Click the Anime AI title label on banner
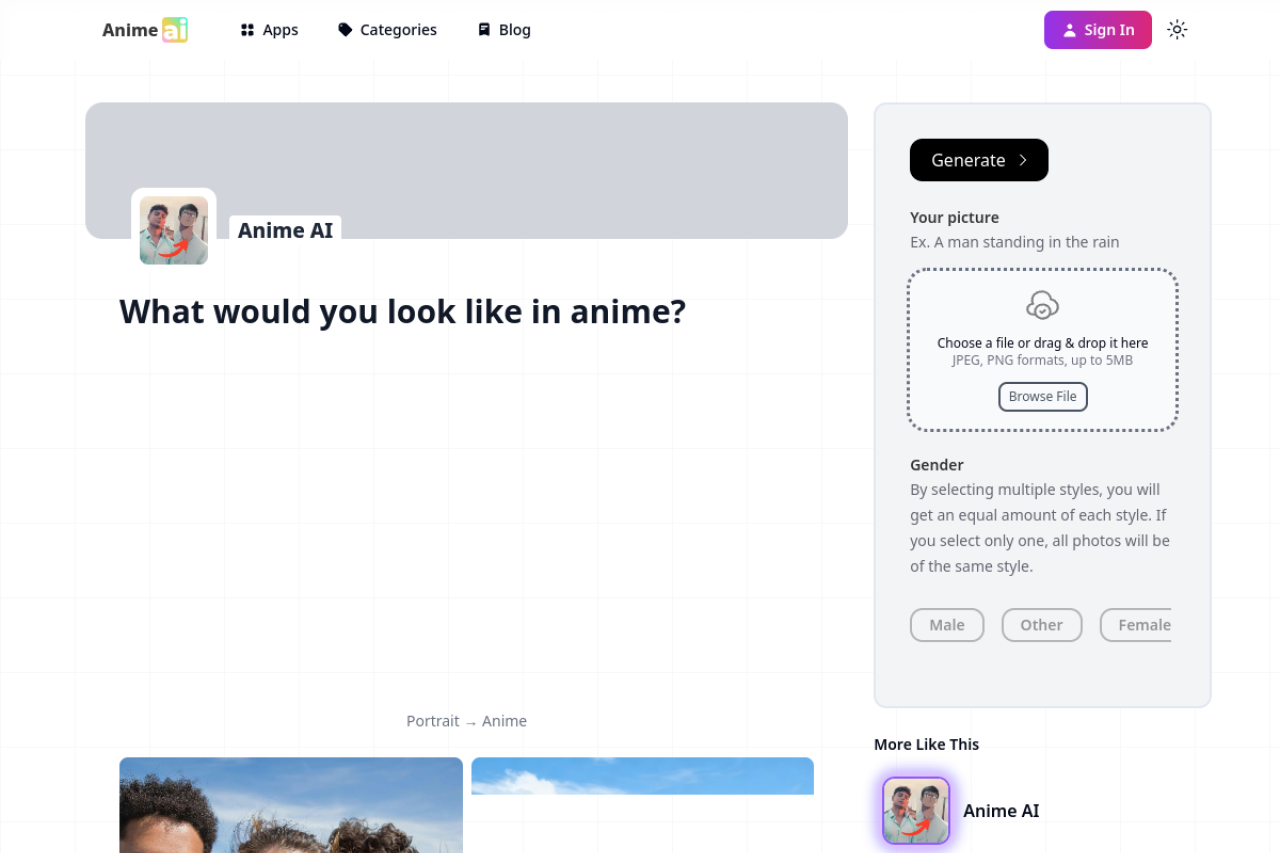 point(285,230)
